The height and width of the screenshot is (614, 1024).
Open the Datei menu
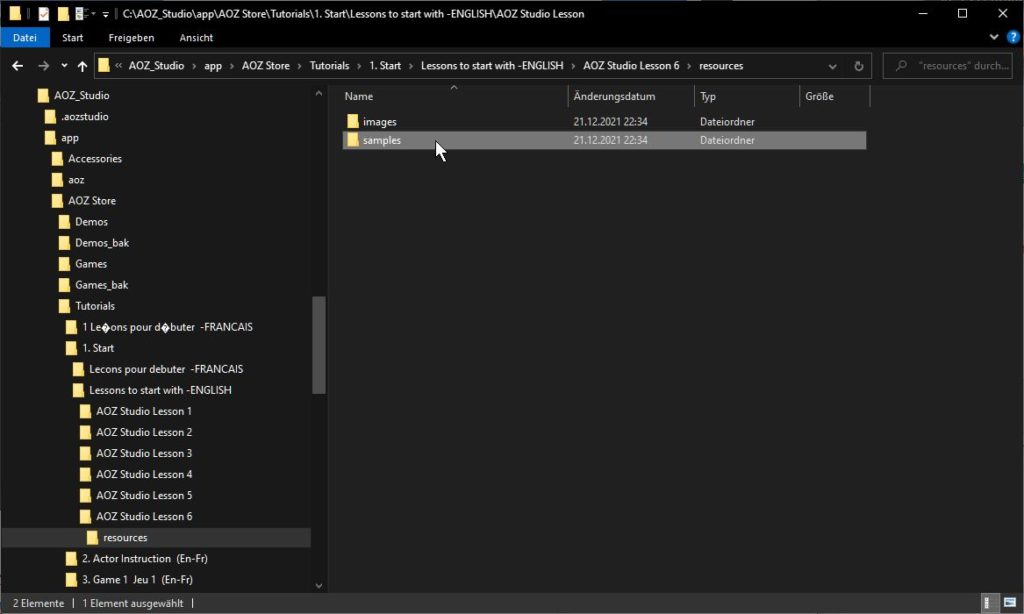coord(24,37)
